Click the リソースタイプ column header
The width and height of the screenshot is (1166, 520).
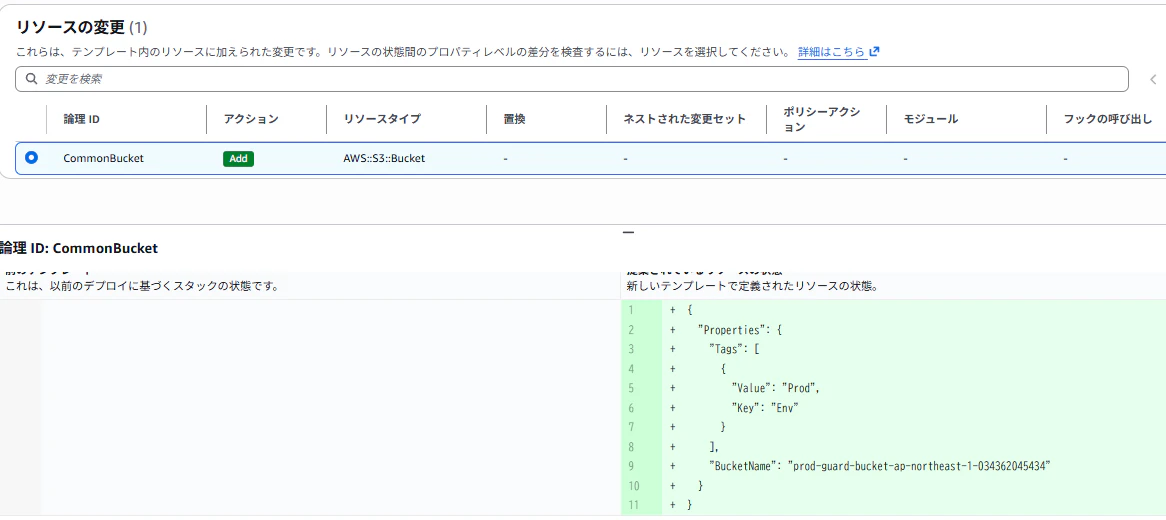coord(382,119)
